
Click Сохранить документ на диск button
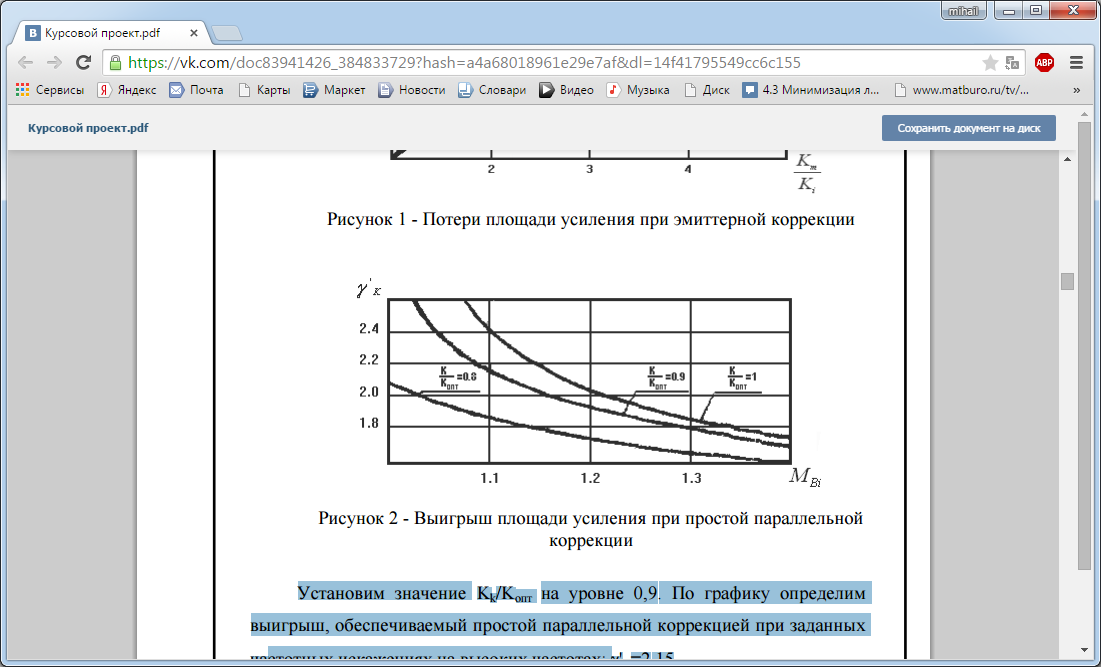point(968,128)
